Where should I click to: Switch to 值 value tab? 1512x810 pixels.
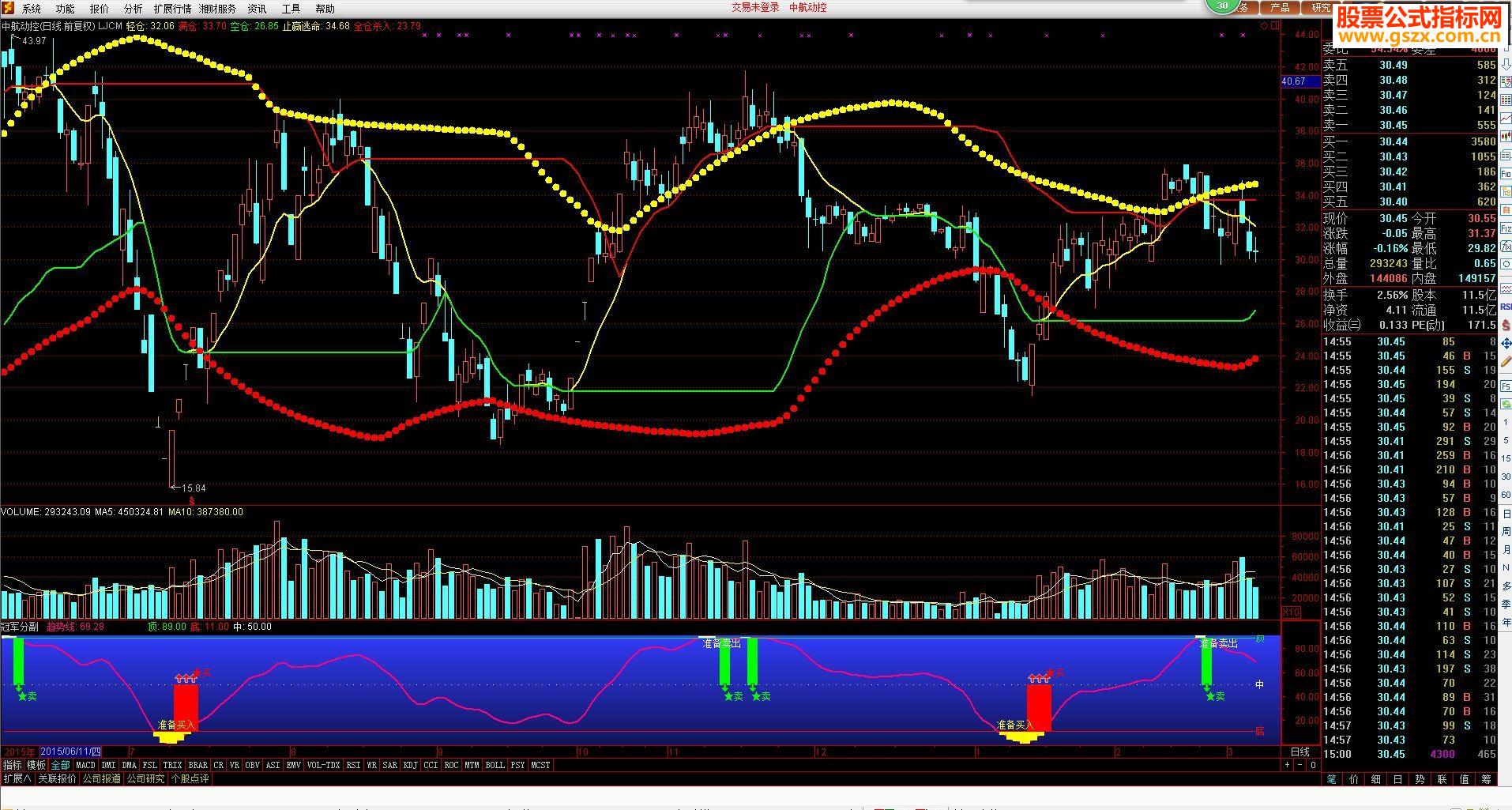click(1465, 779)
